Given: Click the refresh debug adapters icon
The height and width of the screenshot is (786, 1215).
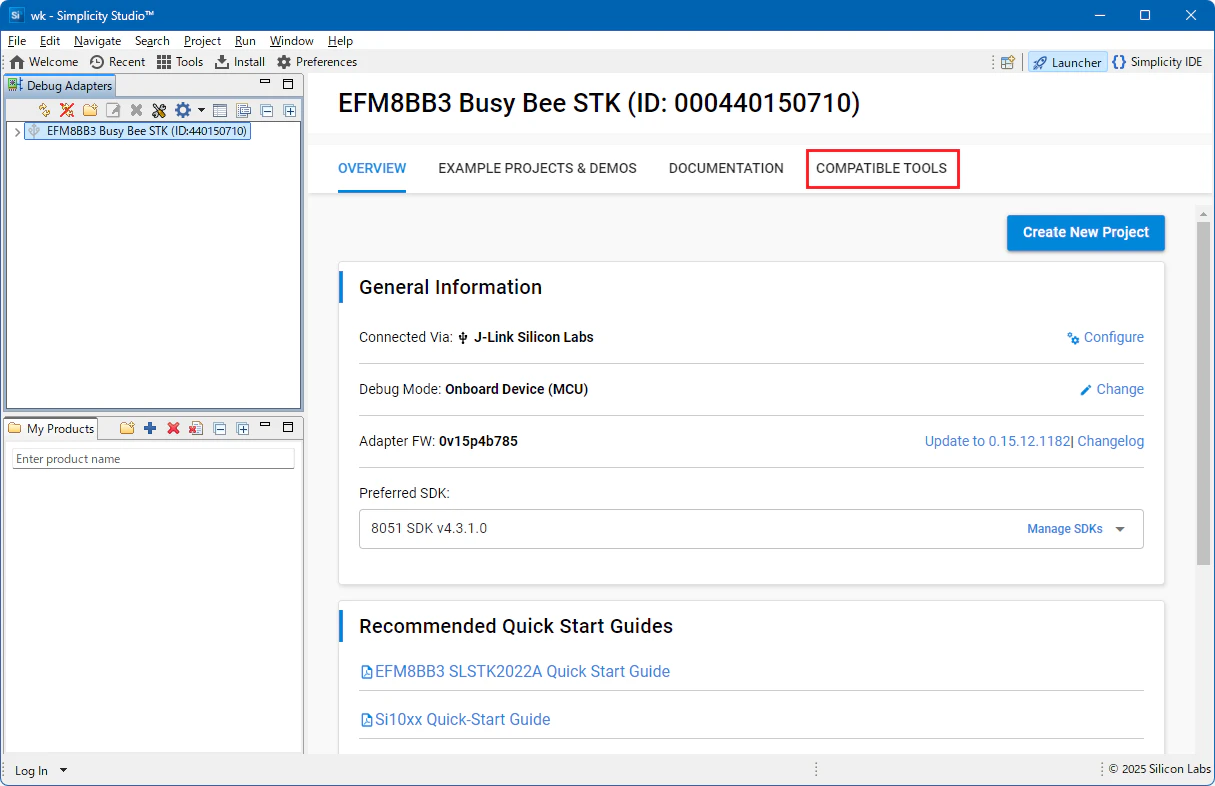Looking at the screenshot, I should [44, 110].
